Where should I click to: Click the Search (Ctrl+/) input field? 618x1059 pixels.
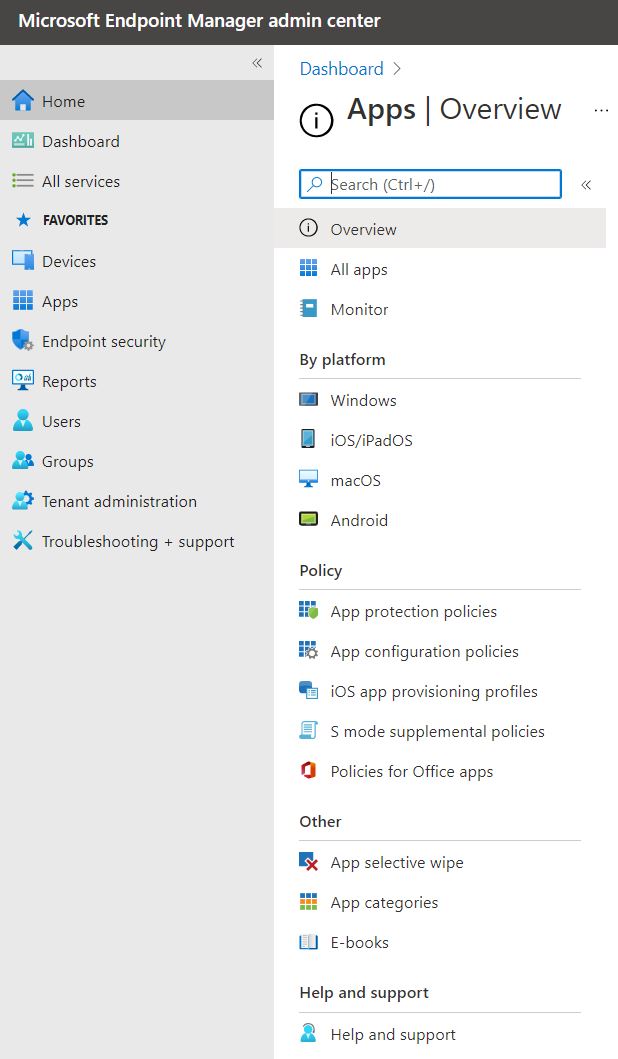[430, 184]
